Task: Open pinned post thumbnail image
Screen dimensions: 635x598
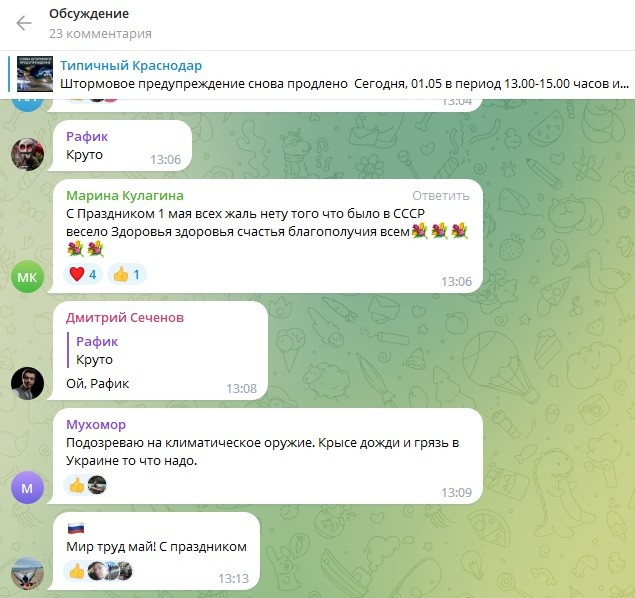Action: 35,74
